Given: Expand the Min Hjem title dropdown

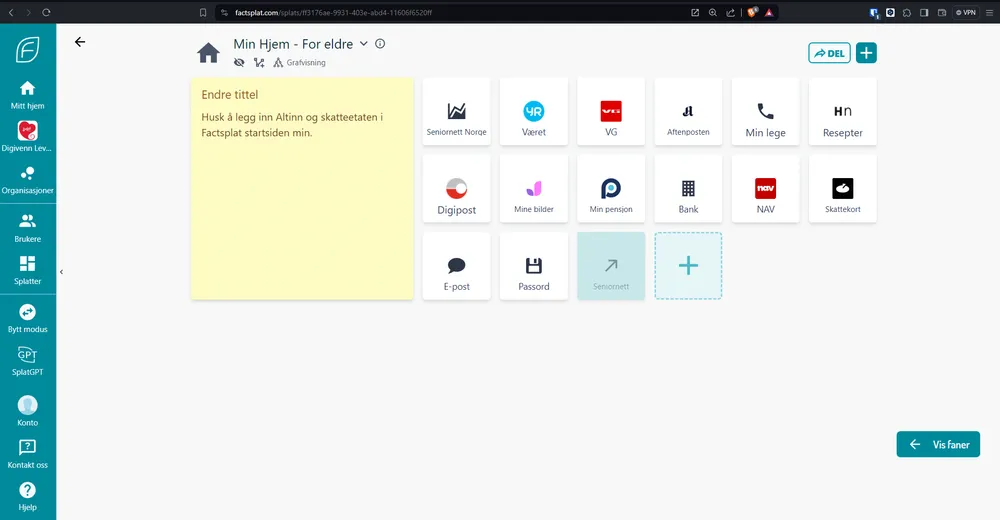Looking at the screenshot, I should point(364,44).
